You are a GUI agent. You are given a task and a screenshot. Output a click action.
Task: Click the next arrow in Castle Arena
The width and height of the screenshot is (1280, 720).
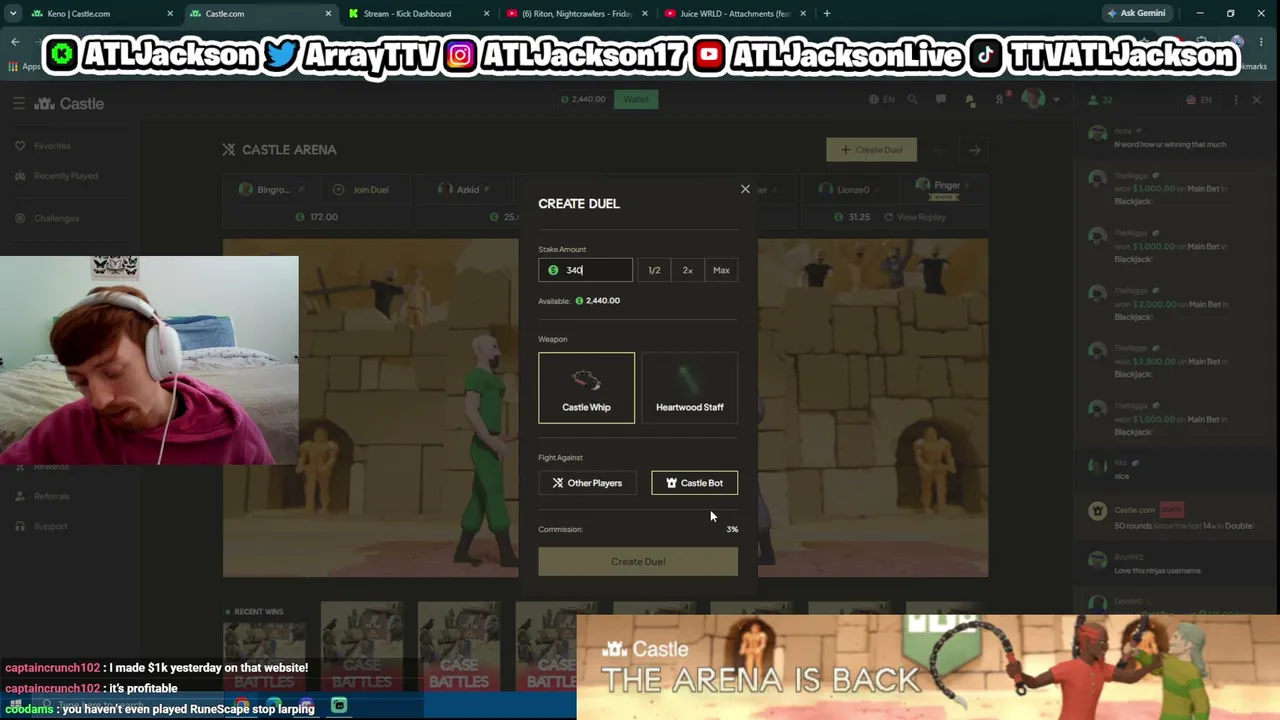click(x=974, y=150)
